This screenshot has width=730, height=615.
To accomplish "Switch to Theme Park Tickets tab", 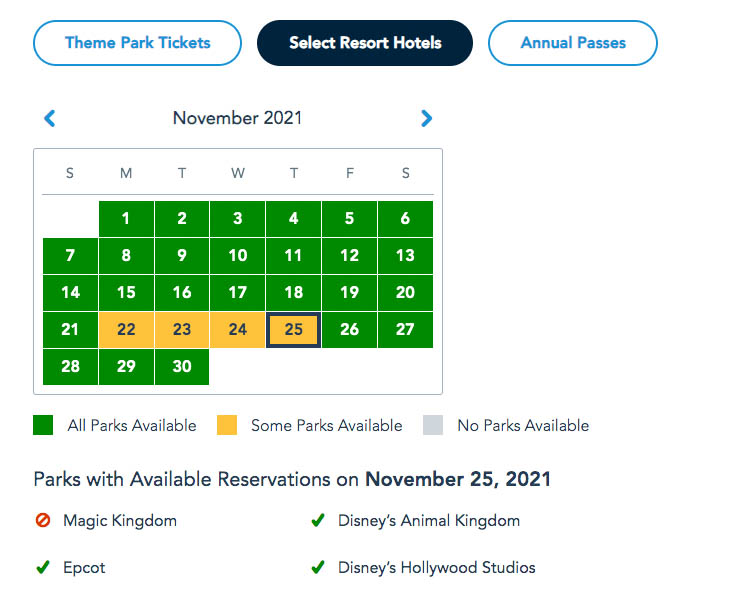I will click(137, 43).
